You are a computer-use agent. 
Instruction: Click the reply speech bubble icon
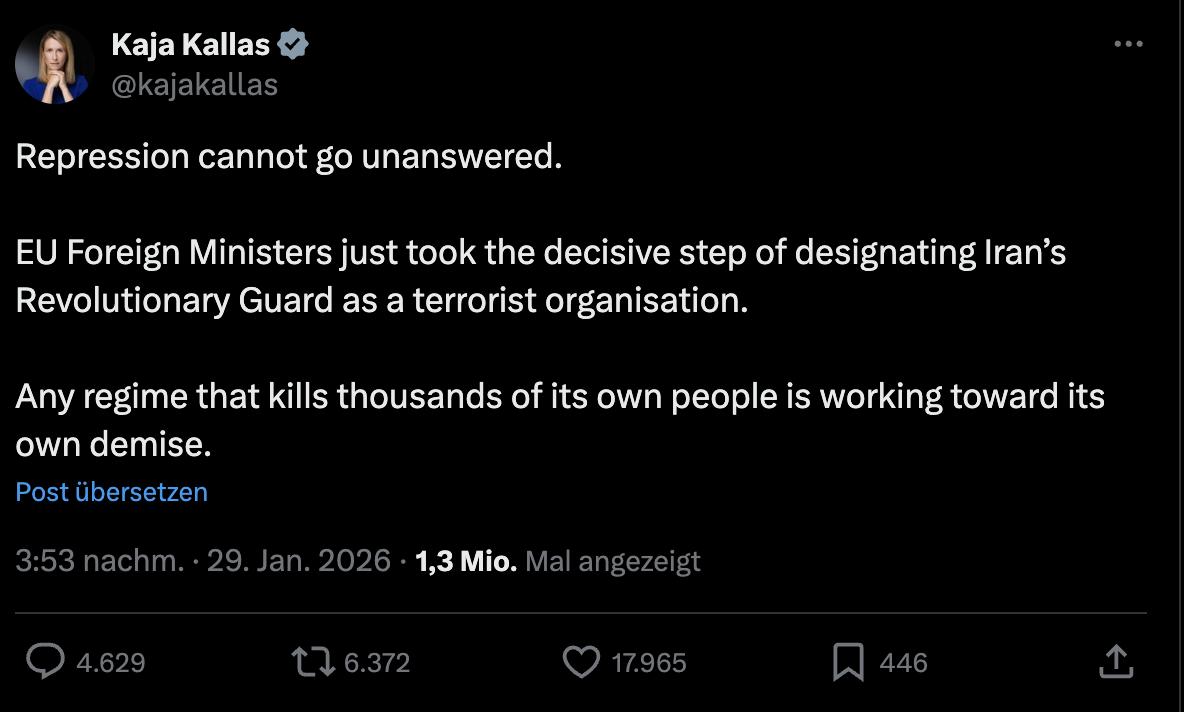pyautogui.click(x=44, y=662)
